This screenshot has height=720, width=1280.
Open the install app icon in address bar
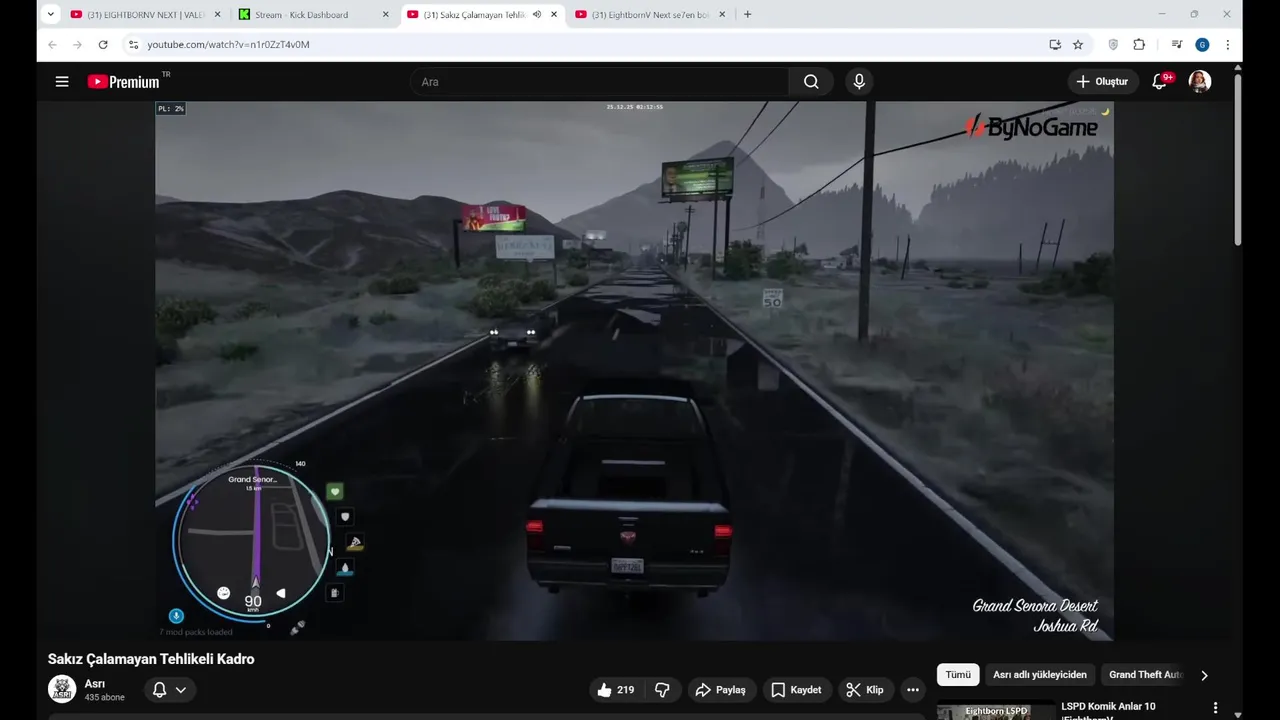point(1055,45)
